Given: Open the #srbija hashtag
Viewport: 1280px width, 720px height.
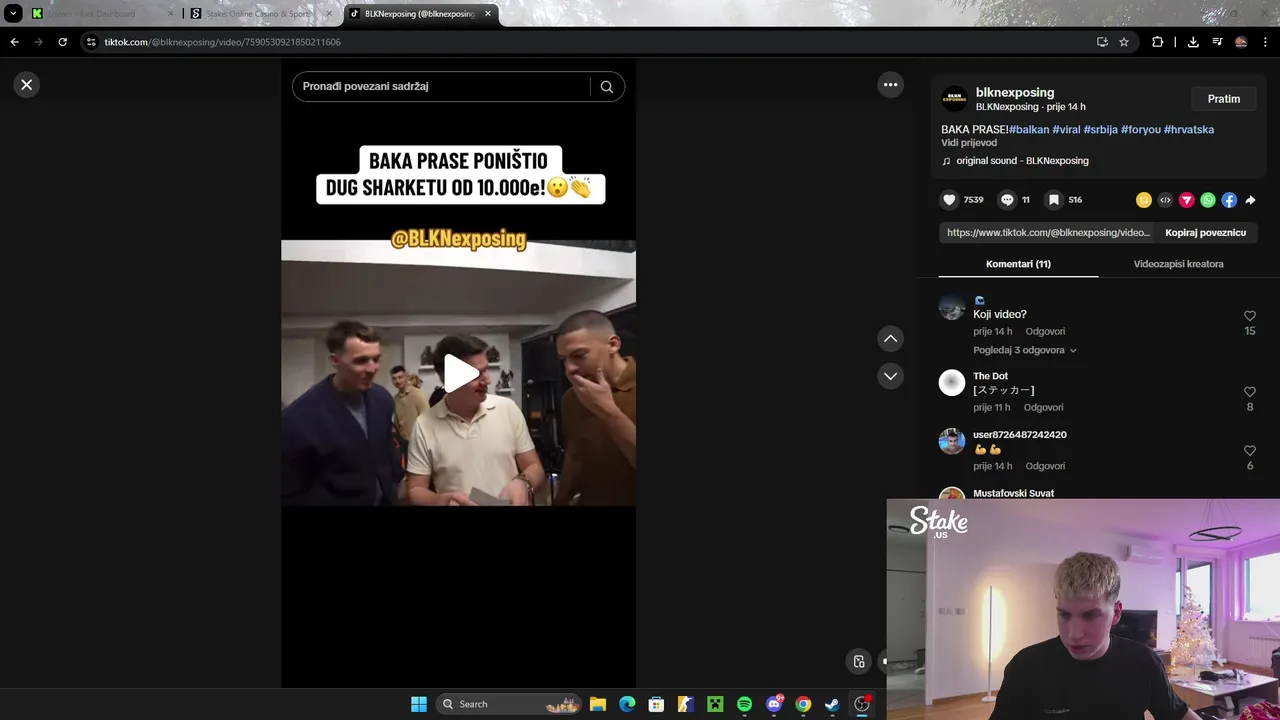Looking at the screenshot, I should point(1101,130).
